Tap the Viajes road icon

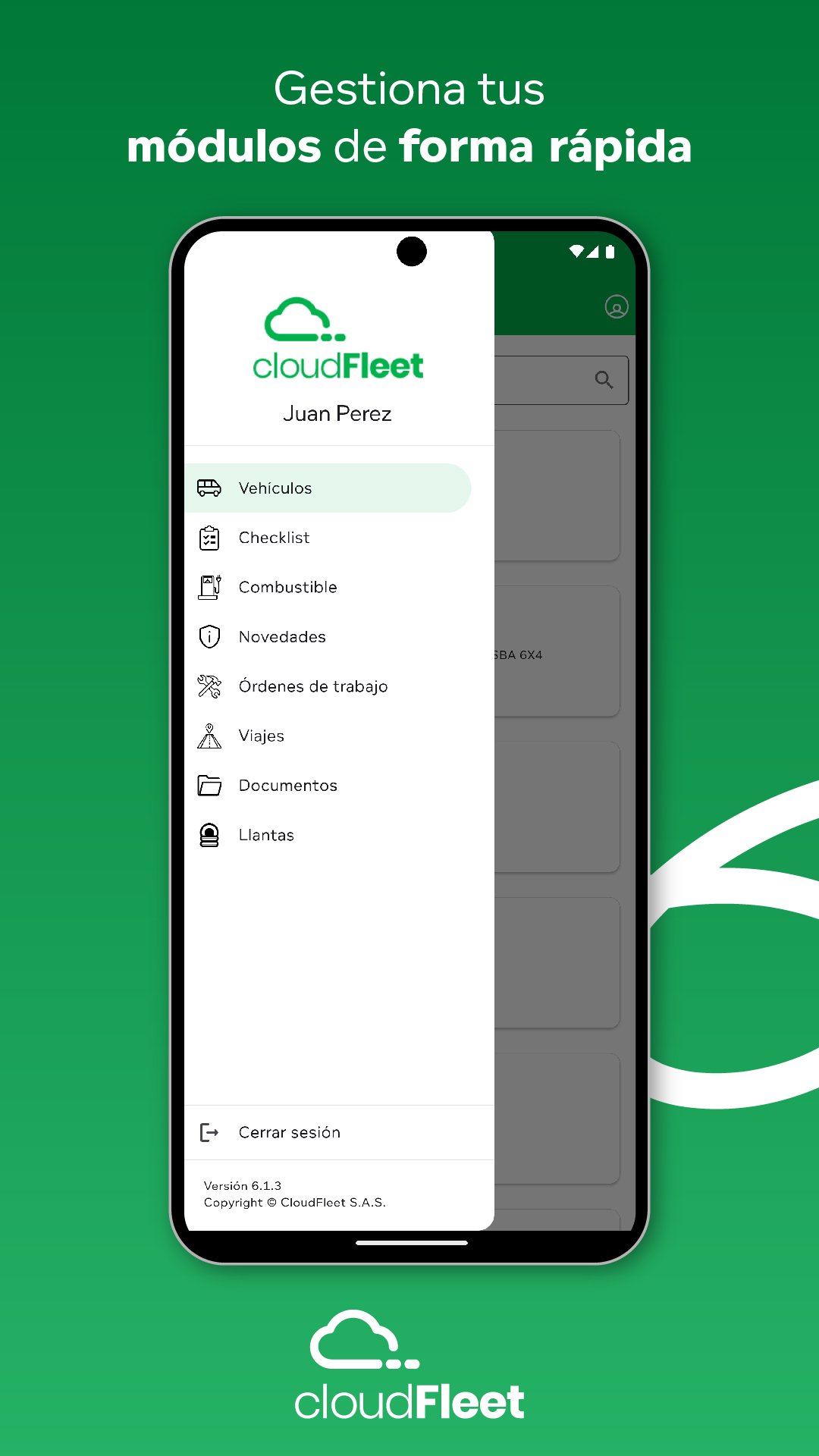click(209, 736)
